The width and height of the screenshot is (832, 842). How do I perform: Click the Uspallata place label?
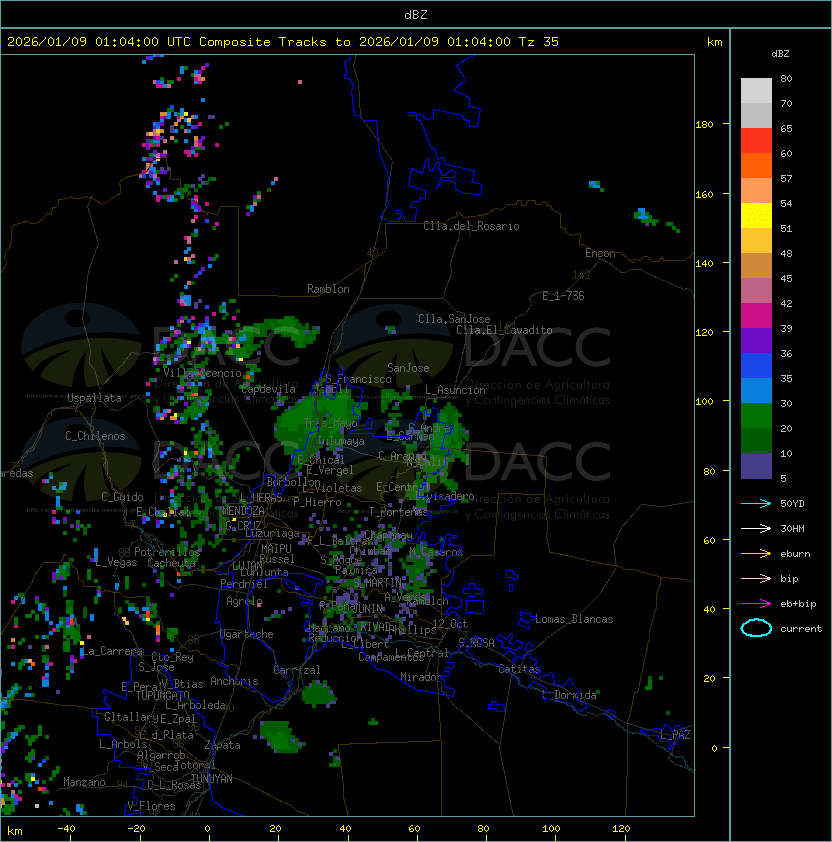(x=94, y=398)
